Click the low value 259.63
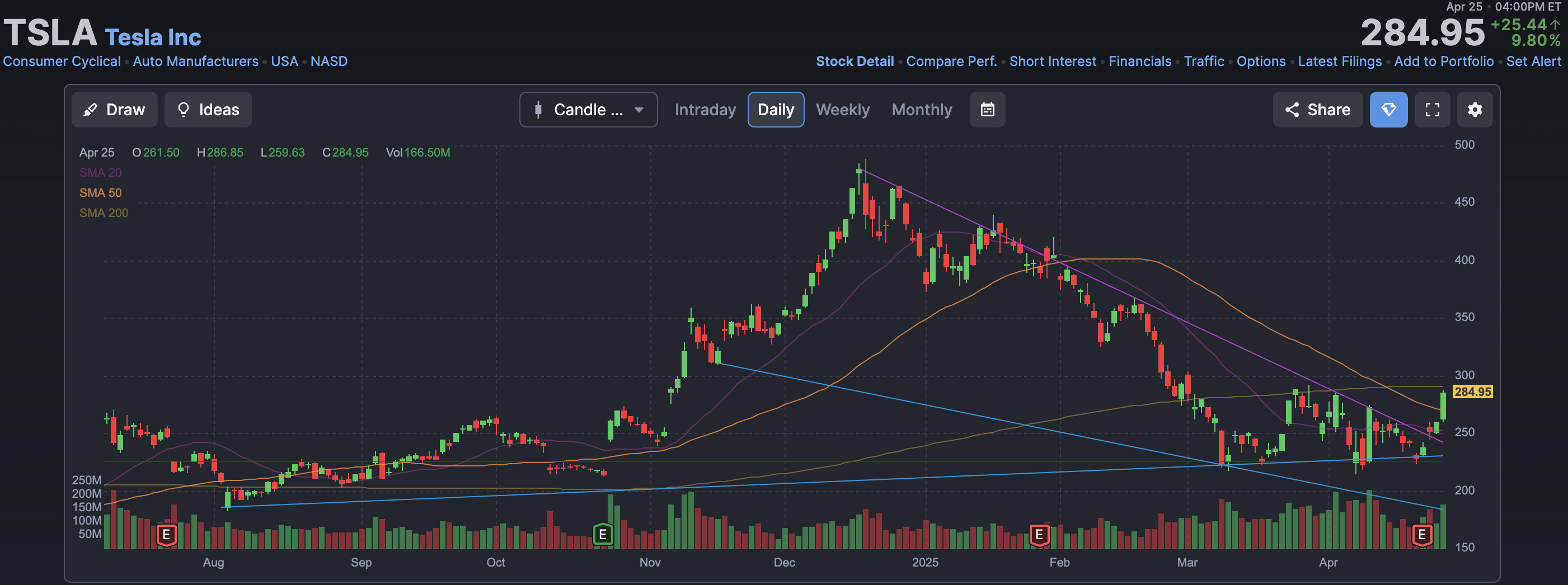This screenshot has height=585, width=1568. pos(287,153)
